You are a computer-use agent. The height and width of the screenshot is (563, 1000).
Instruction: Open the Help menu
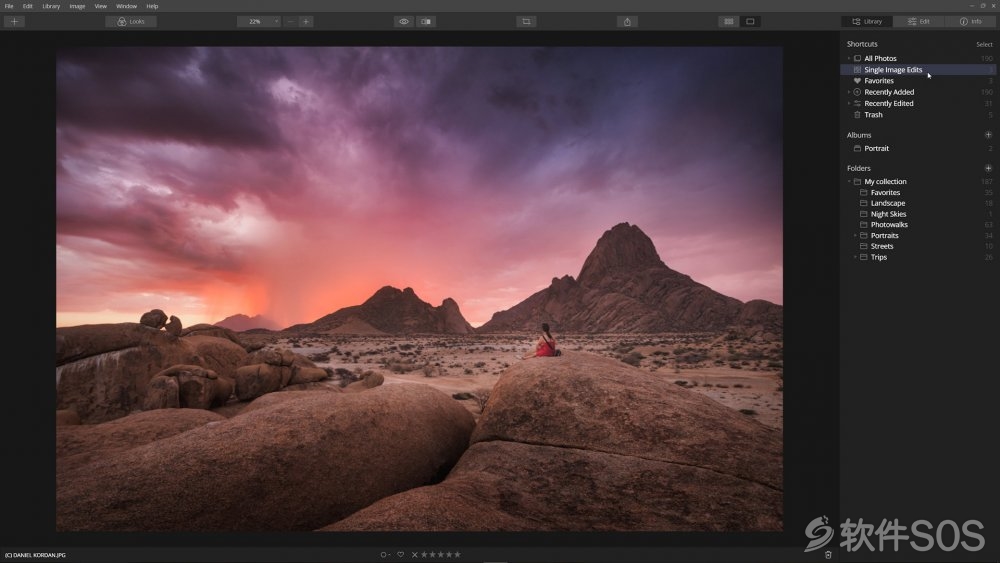click(152, 6)
